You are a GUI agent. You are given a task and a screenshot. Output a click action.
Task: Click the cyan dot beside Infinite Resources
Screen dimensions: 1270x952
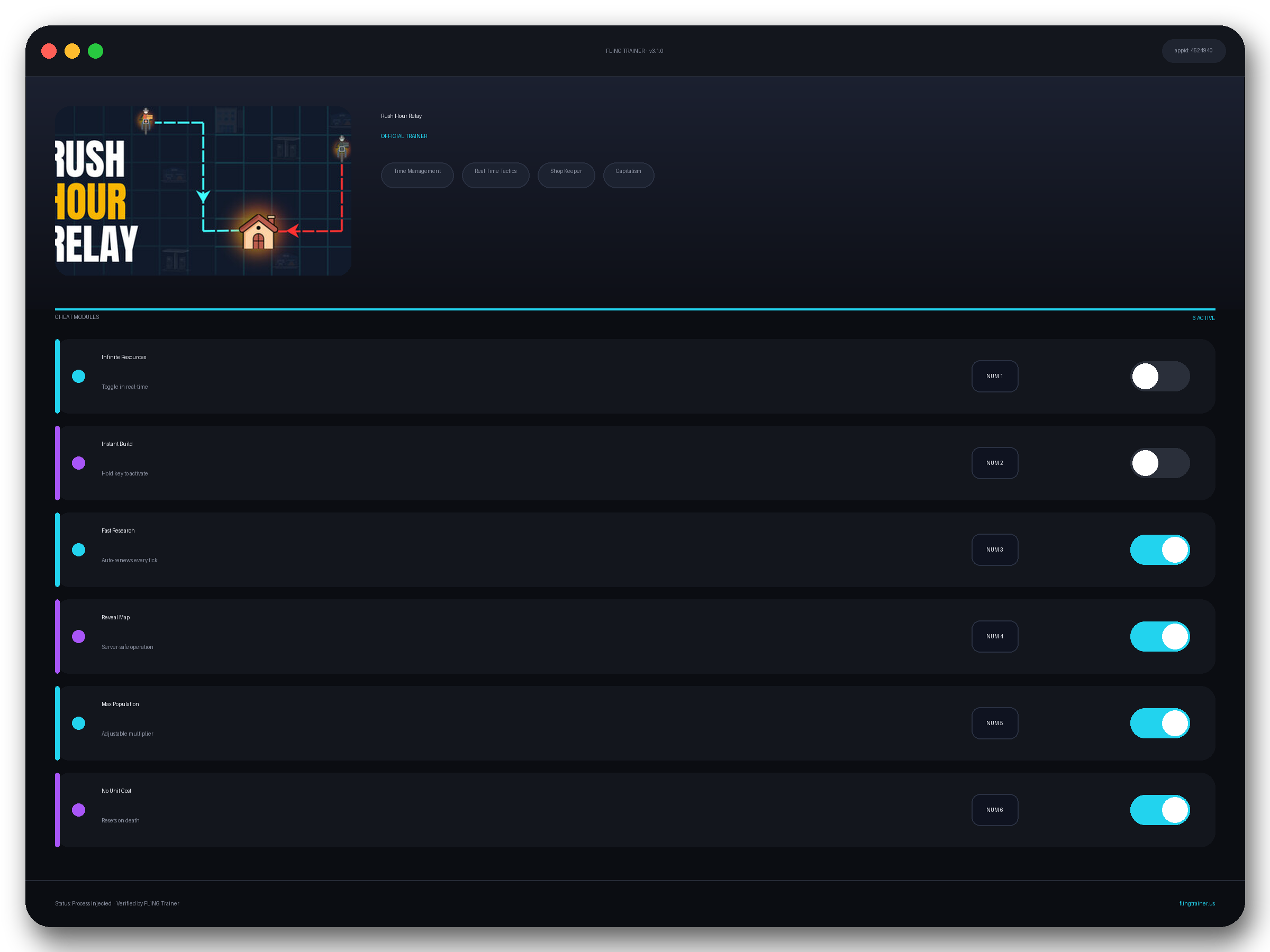(79, 377)
